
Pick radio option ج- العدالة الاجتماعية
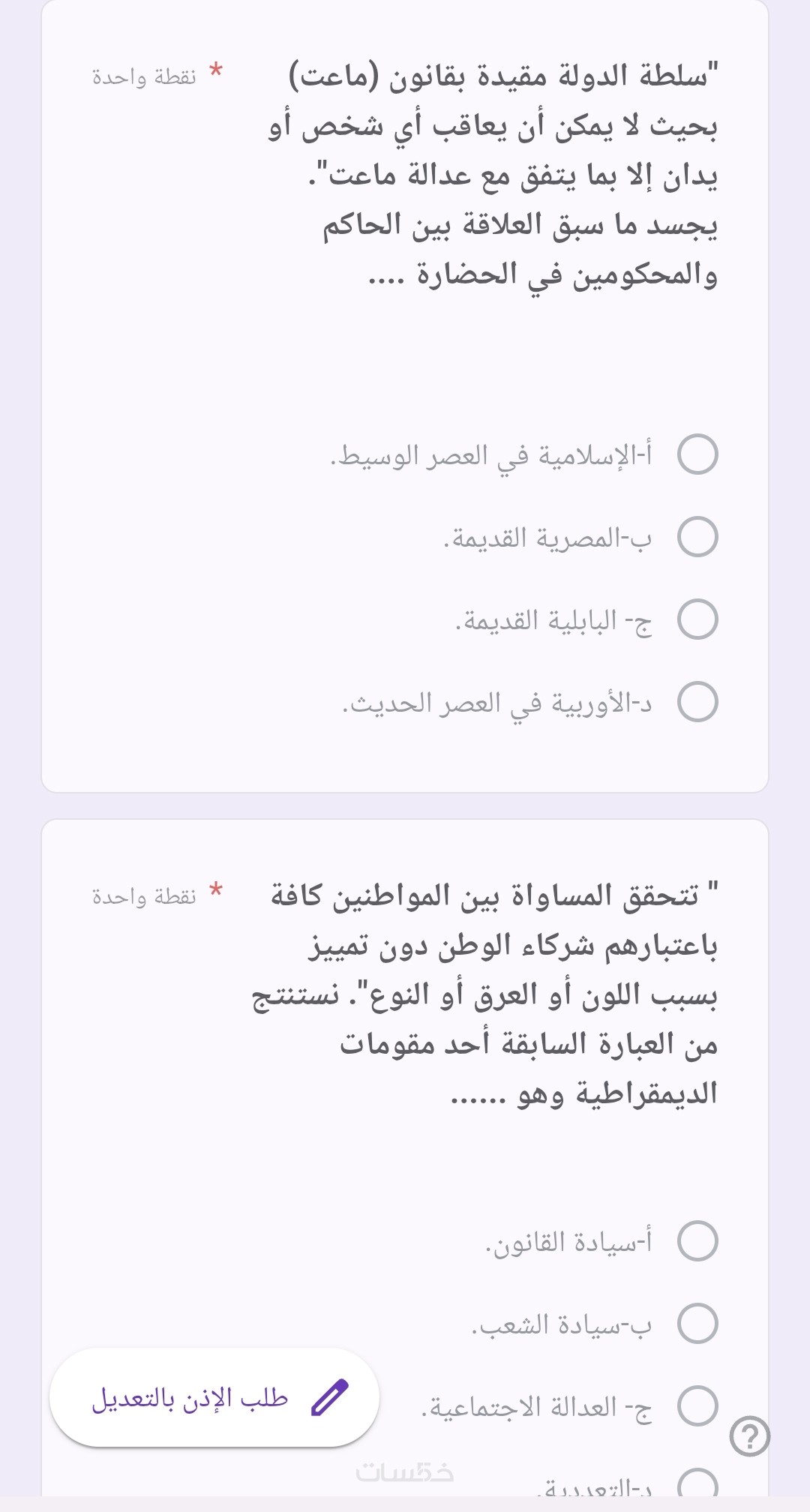point(697,1406)
